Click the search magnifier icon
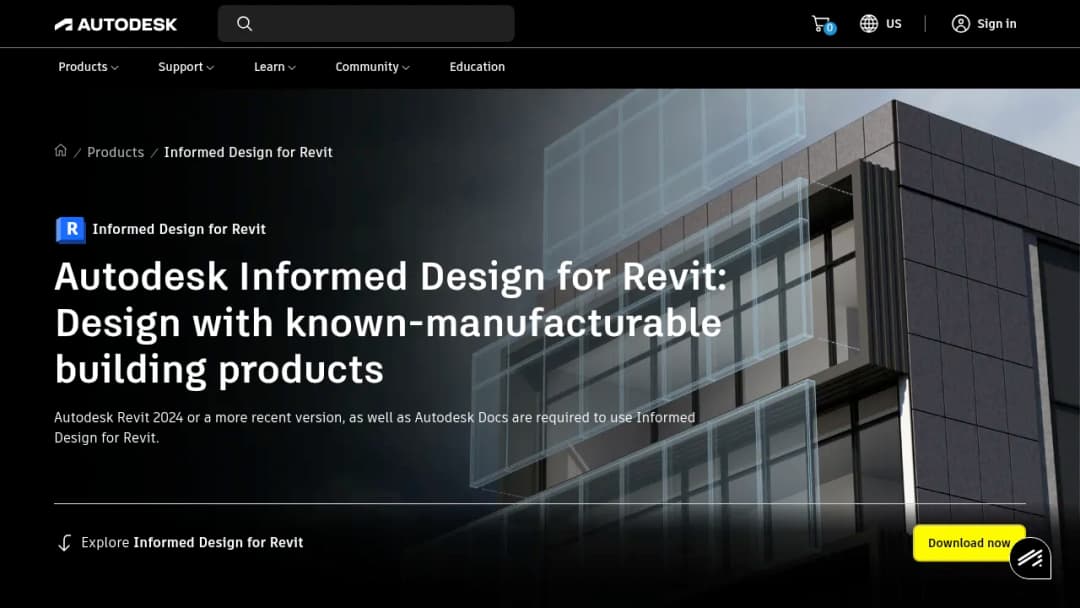This screenshot has height=608, width=1080. tap(245, 23)
